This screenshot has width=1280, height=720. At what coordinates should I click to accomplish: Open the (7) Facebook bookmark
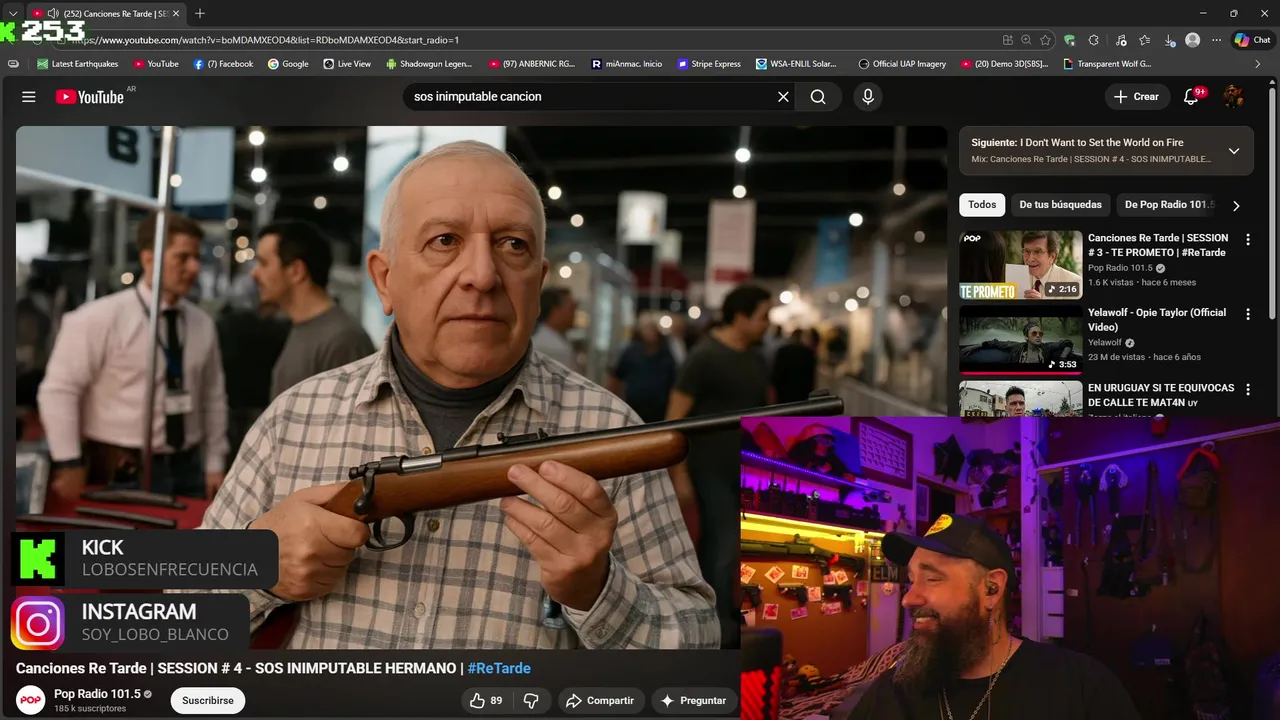point(223,64)
